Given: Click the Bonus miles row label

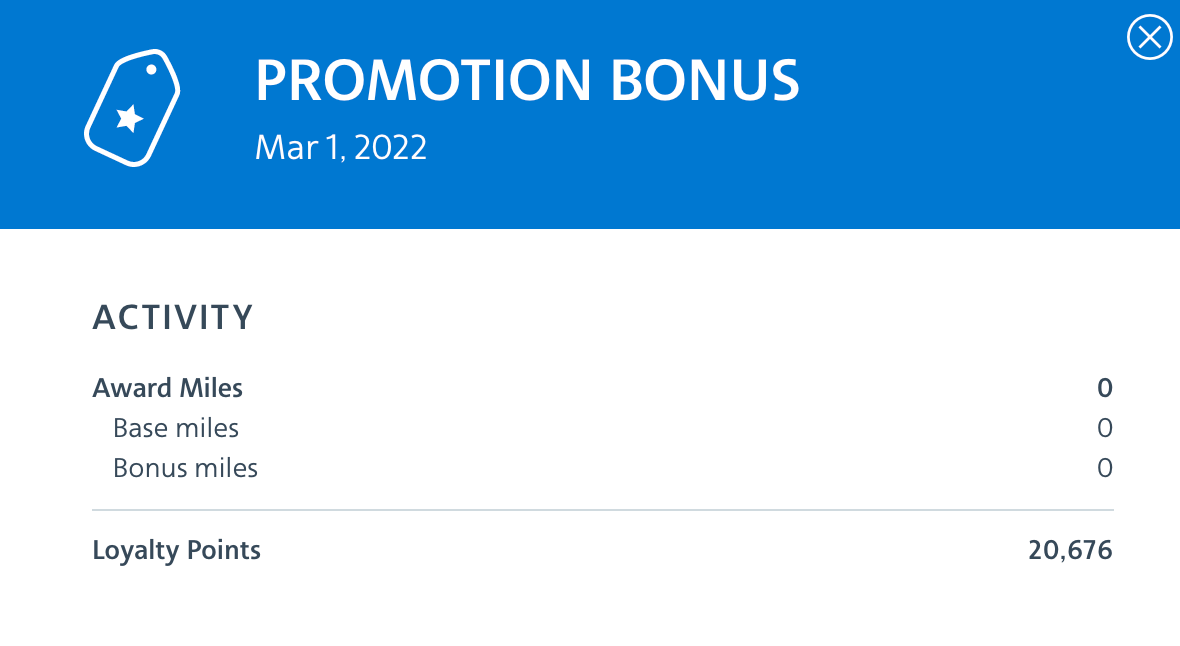Looking at the screenshot, I should [x=185, y=468].
